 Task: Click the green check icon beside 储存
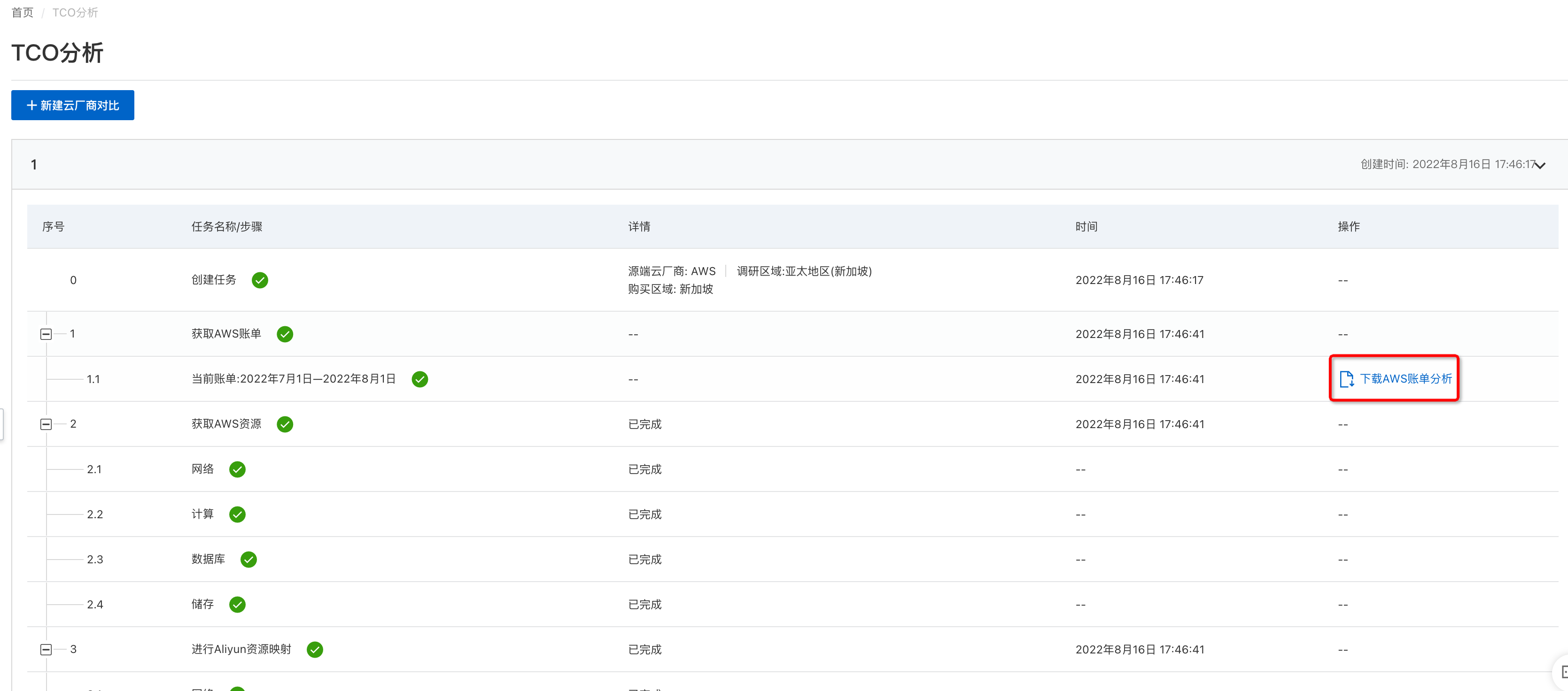click(x=237, y=604)
